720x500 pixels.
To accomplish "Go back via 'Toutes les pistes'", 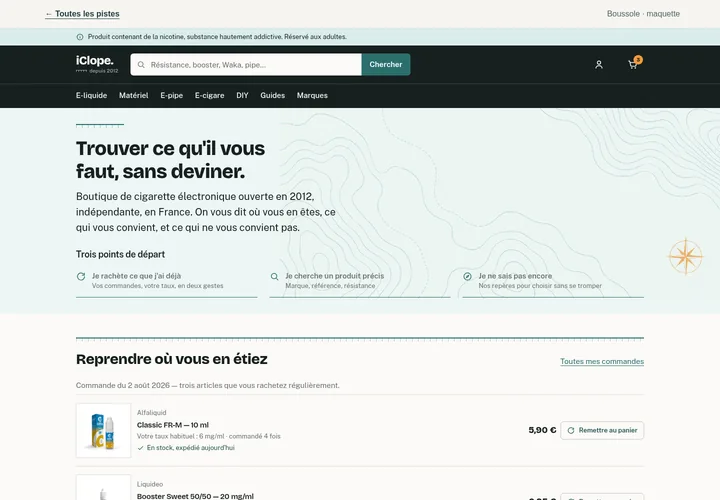I will coord(83,14).
